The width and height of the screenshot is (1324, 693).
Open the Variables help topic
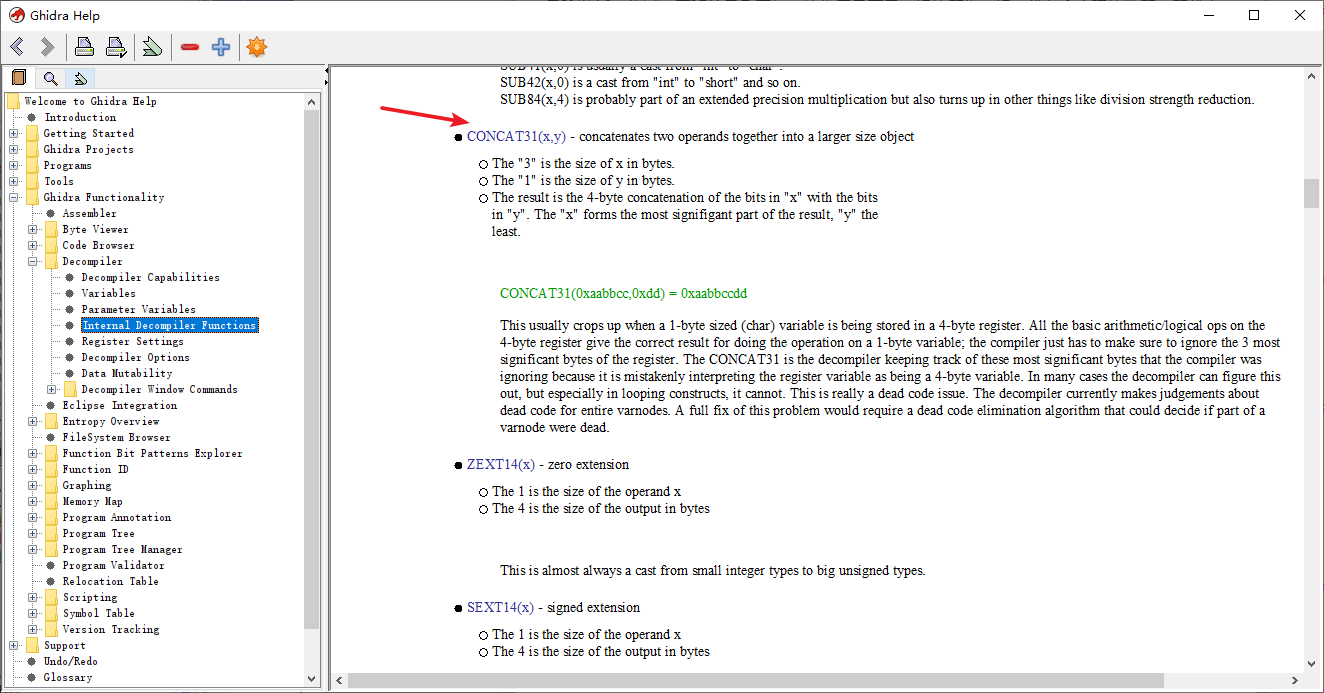(108, 293)
